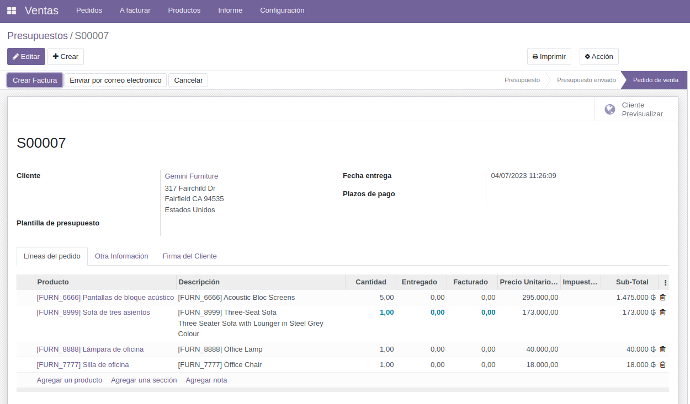Viewport: 690px width, 404px height.
Task: Click Editar button with pencil icon
Action: click(x=26, y=57)
